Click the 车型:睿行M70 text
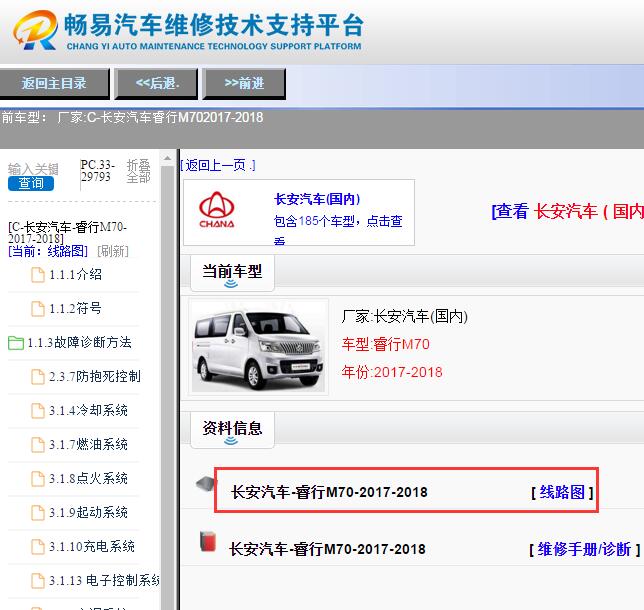This screenshot has width=644, height=610. (x=386, y=344)
